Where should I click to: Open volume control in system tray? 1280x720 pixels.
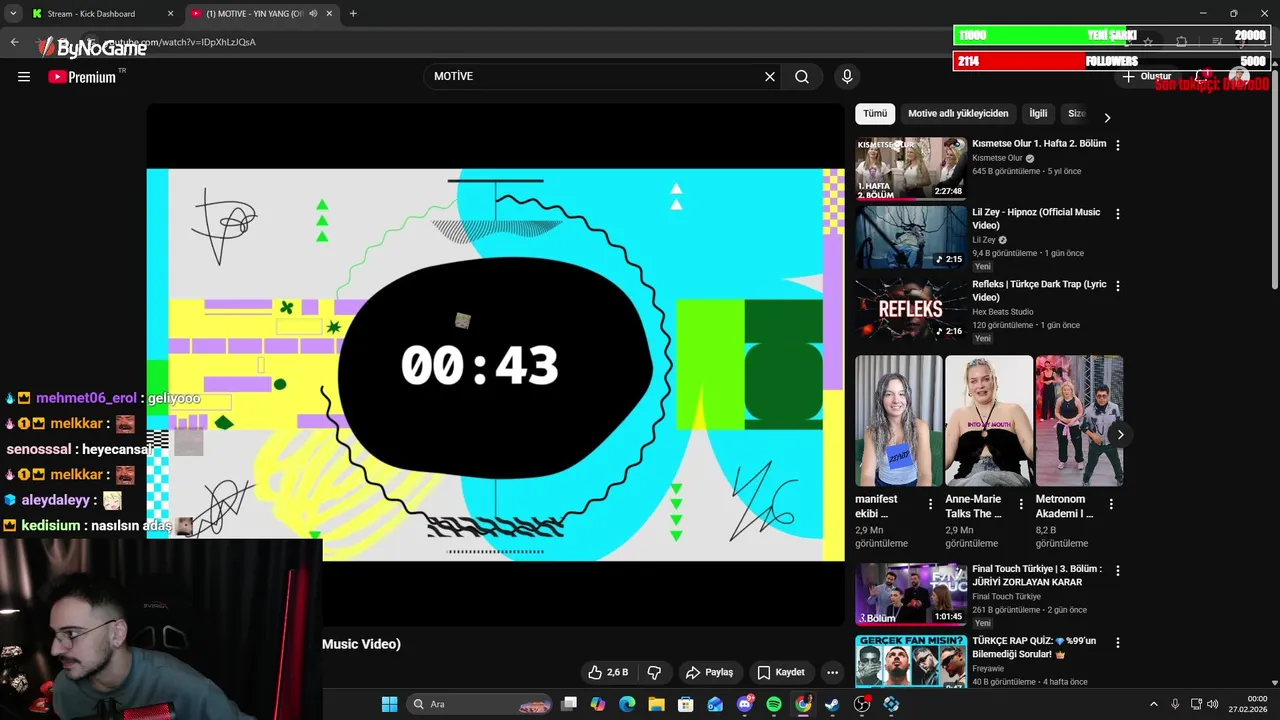click(x=1211, y=704)
